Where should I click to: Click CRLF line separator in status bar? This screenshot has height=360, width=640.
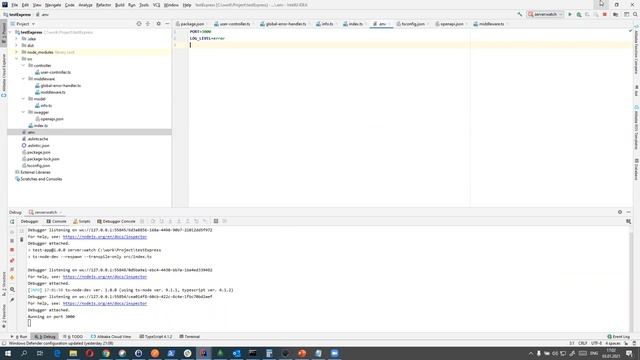[x=582, y=343]
